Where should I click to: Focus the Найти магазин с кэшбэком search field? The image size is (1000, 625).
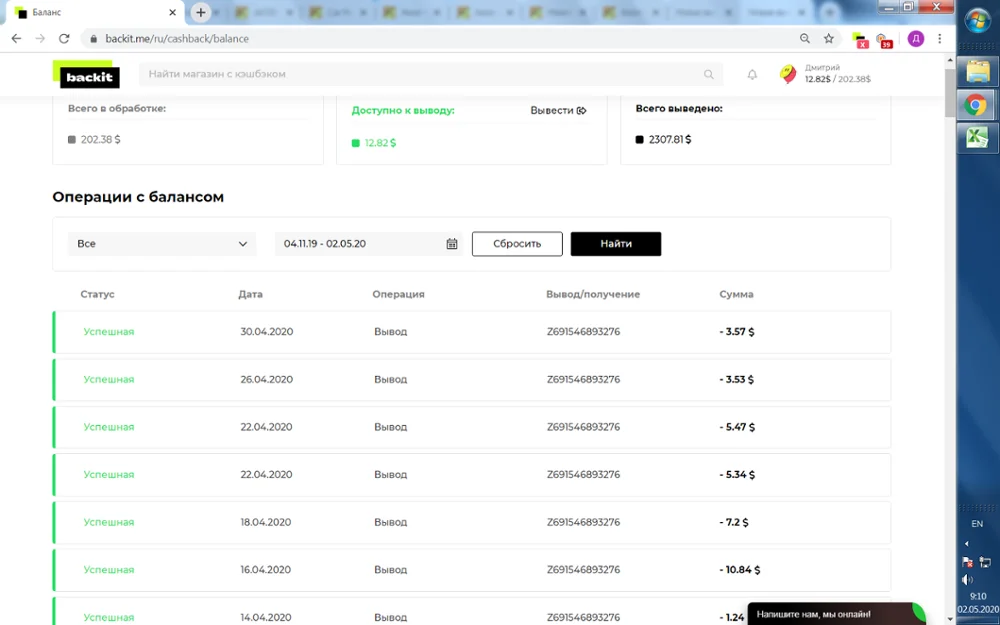[x=431, y=74]
